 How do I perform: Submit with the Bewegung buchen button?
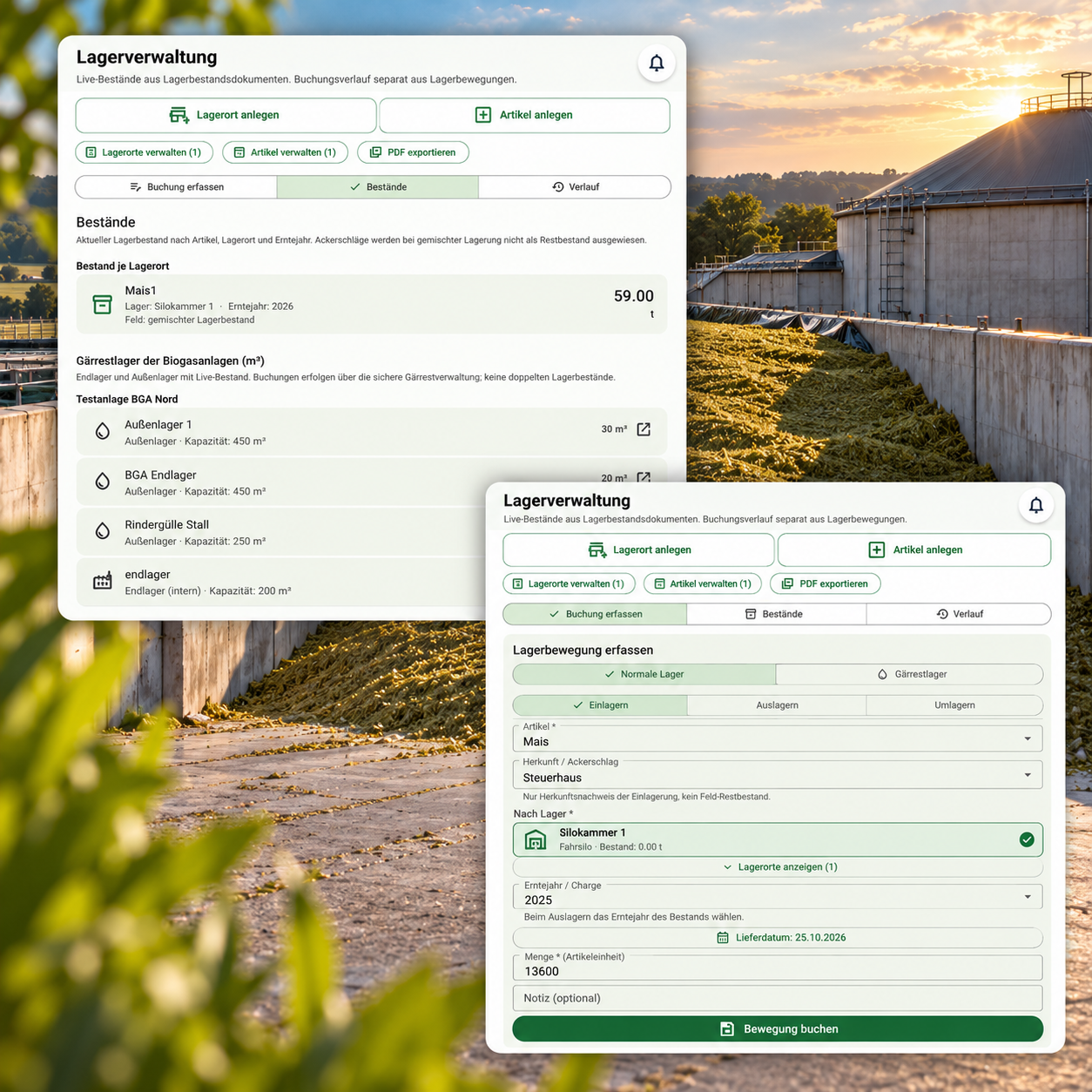778,1028
